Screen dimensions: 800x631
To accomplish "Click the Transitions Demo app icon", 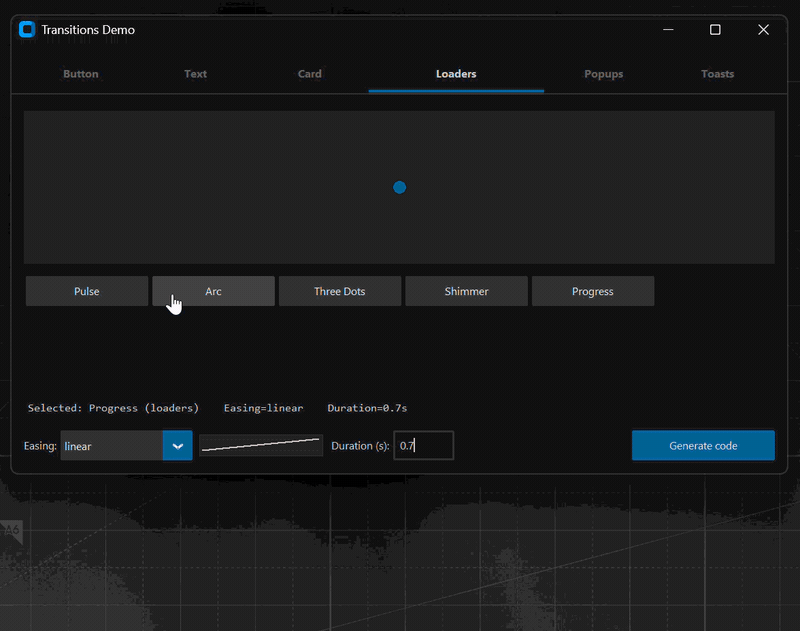I will click(x=27, y=30).
